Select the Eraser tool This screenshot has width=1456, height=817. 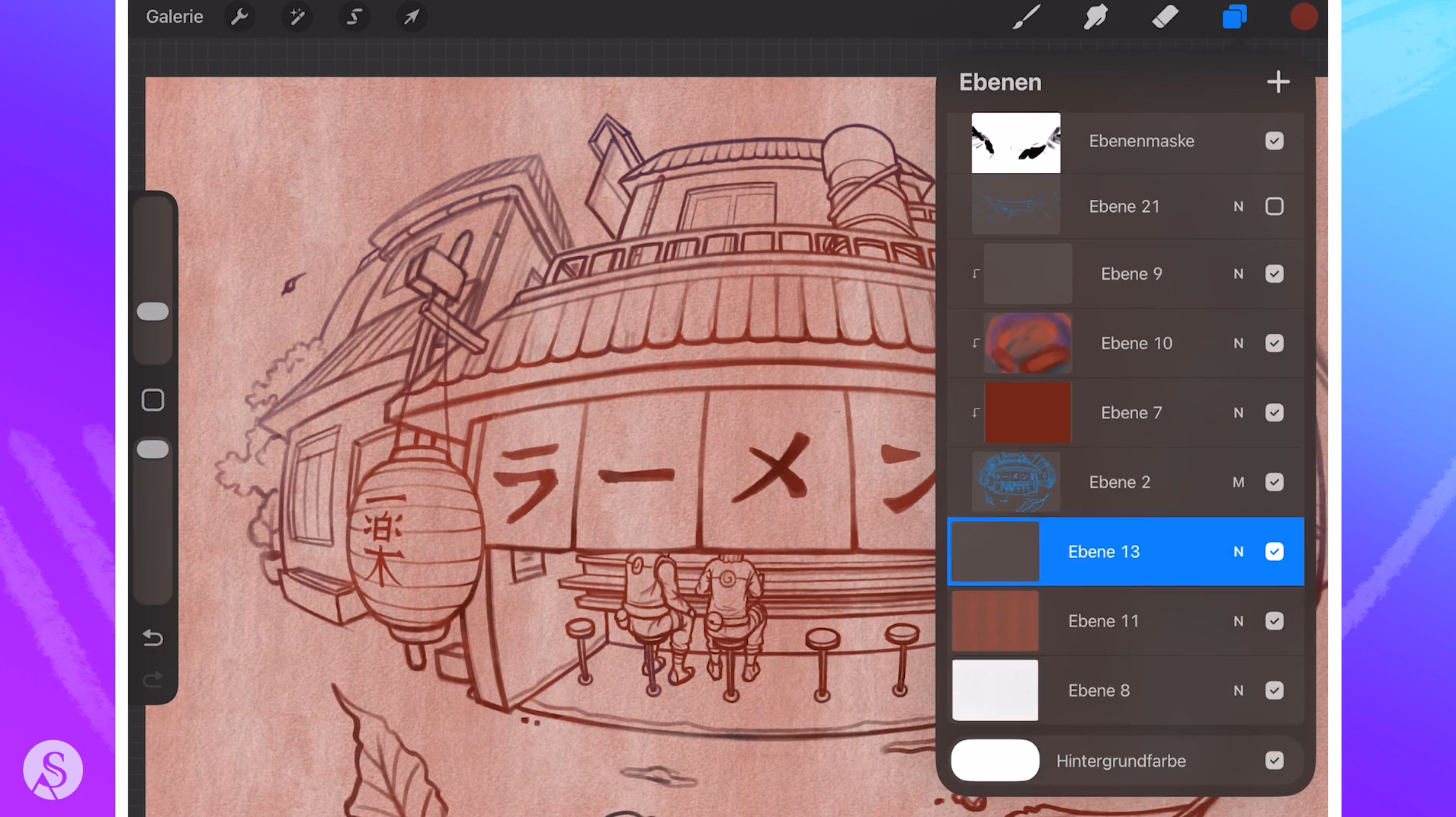pyautogui.click(x=1165, y=17)
